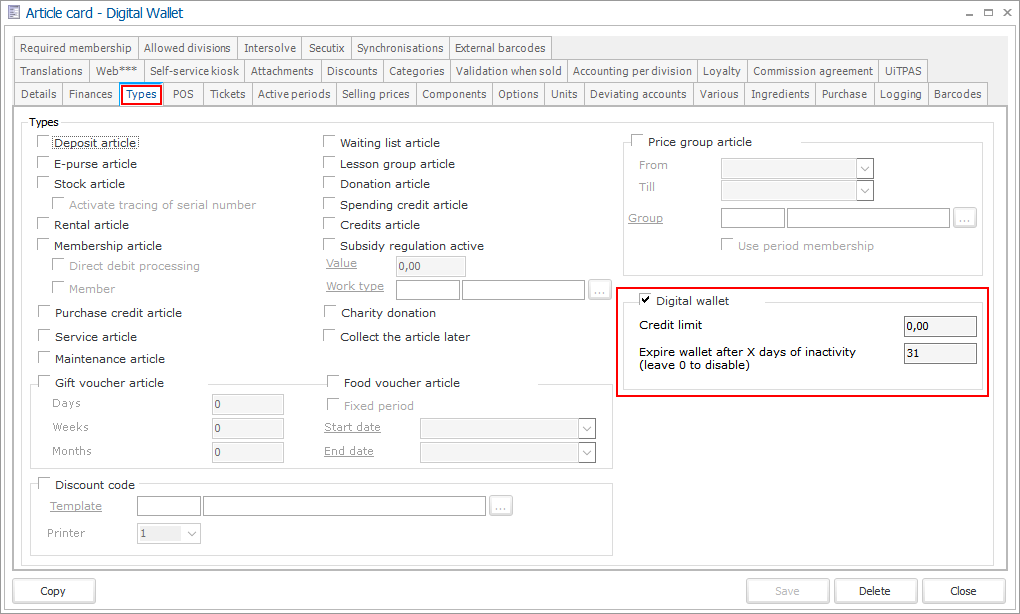Open Discount code Template lookup button

pos(501,506)
